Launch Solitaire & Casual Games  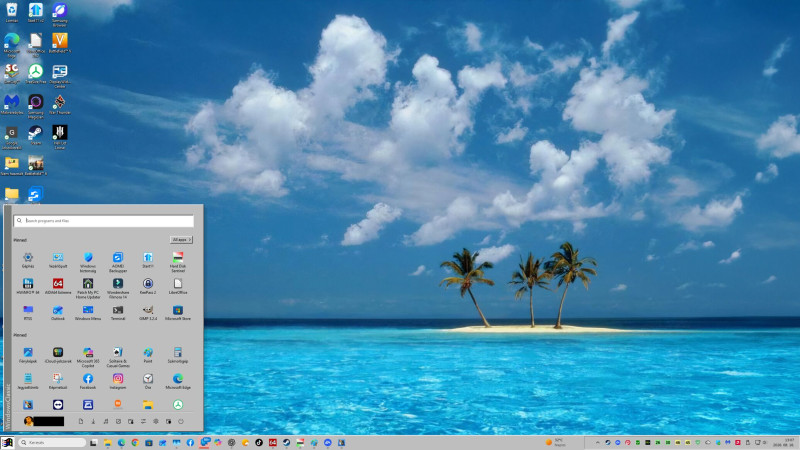pyautogui.click(x=118, y=357)
